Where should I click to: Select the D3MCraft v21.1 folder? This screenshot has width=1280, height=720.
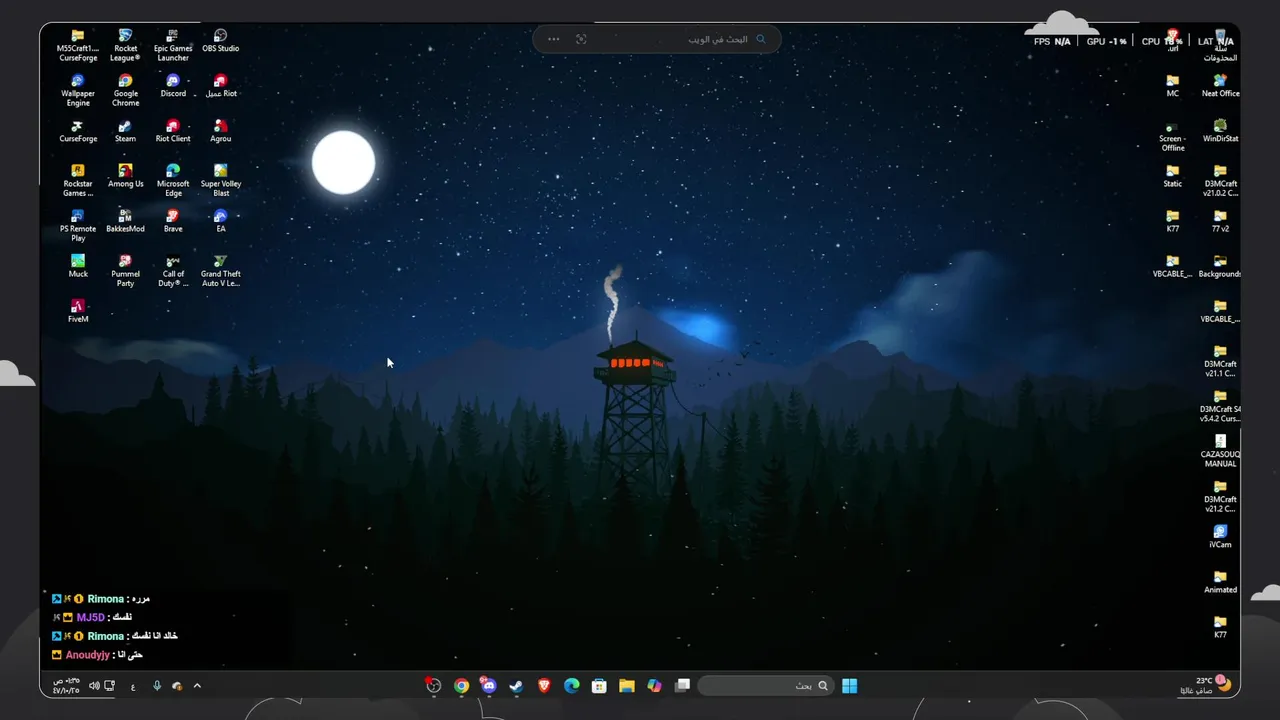[1220, 360]
